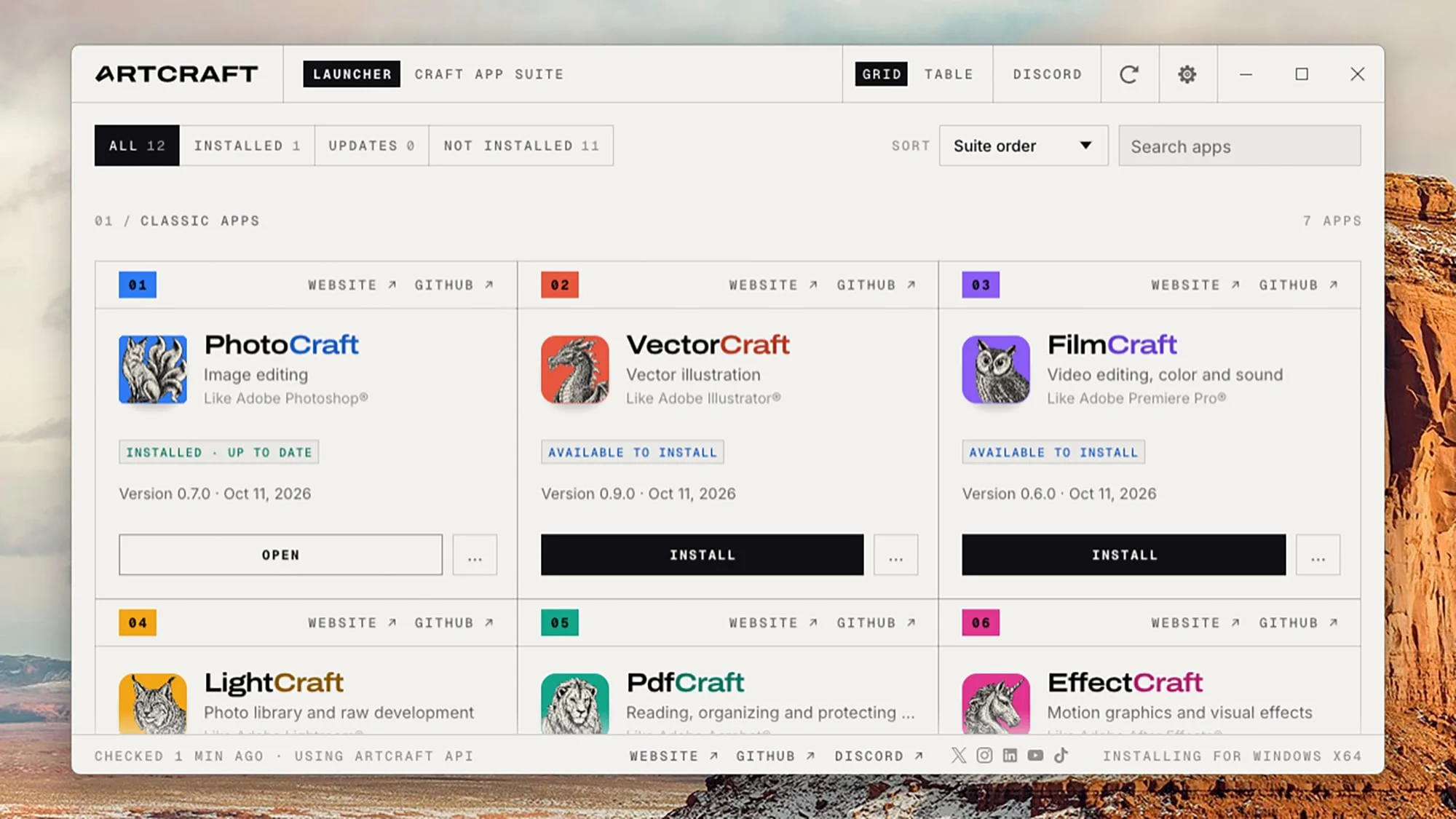
Task: Open VectorCraft more options menu
Action: (x=896, y=555)
